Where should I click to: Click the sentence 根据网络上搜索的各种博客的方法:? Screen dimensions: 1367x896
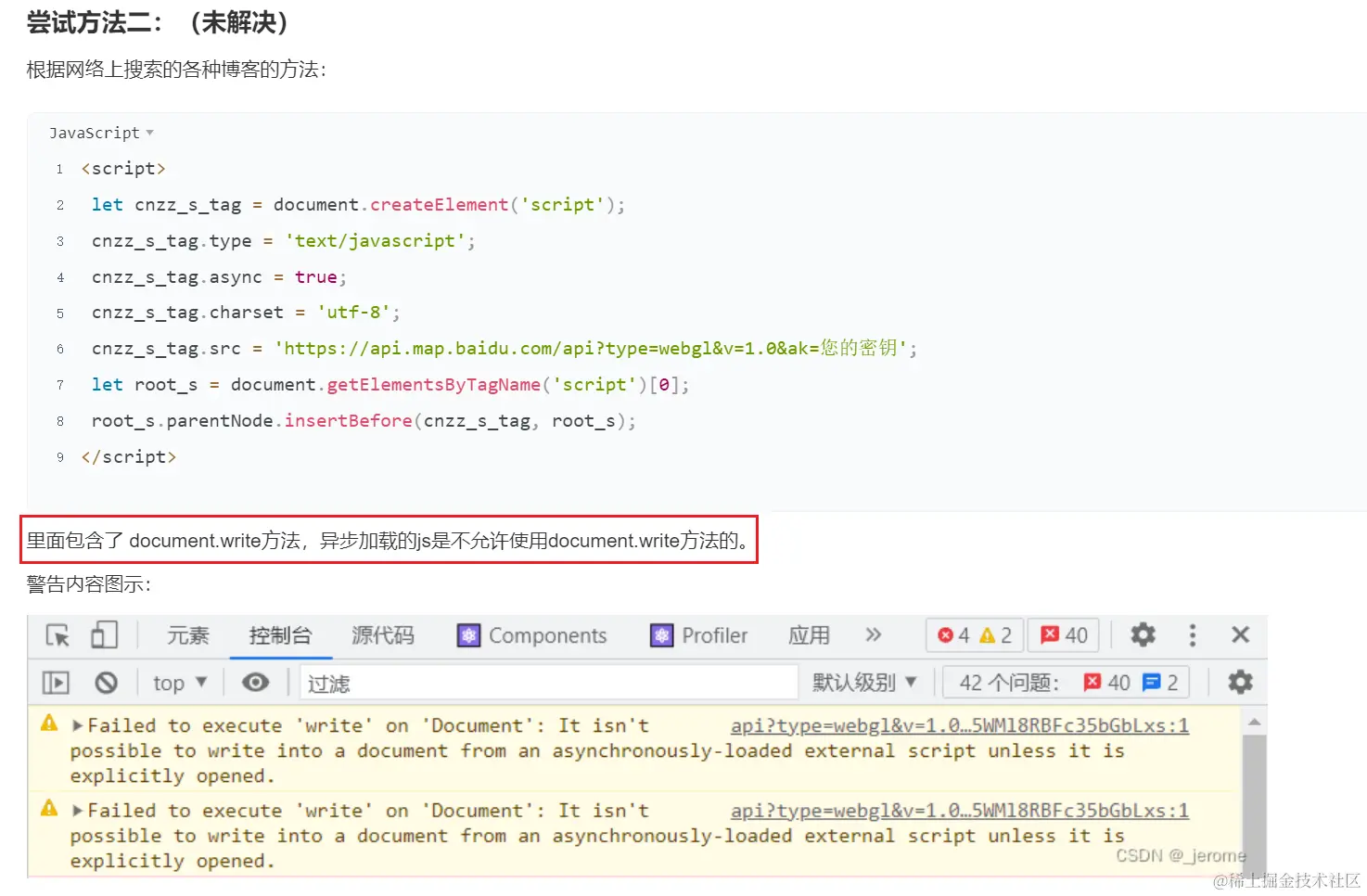176,70
